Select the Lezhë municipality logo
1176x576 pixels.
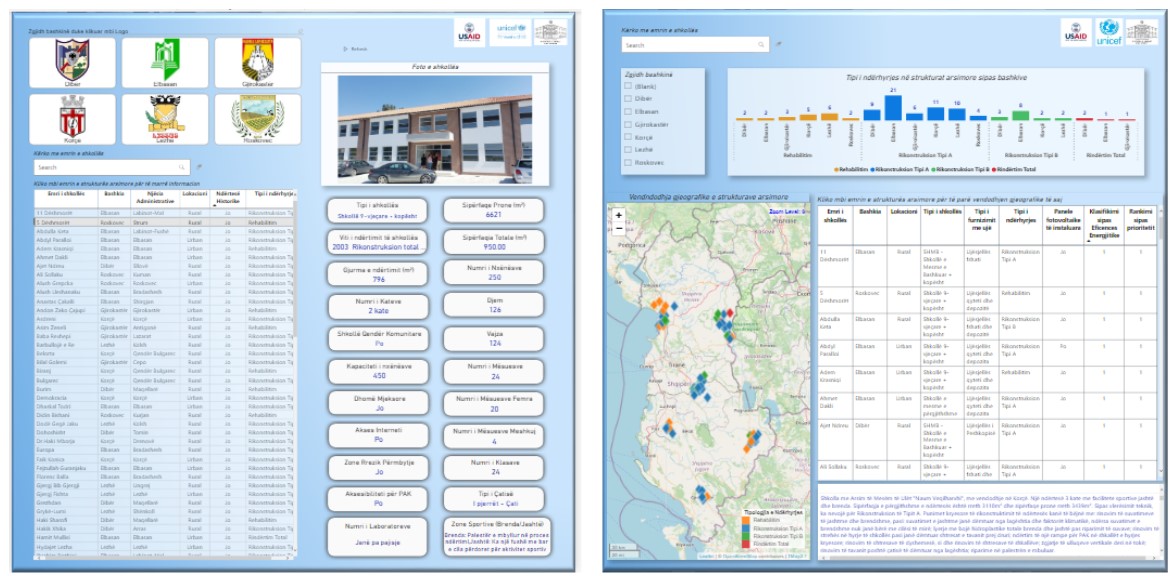[x=165, y=119]
